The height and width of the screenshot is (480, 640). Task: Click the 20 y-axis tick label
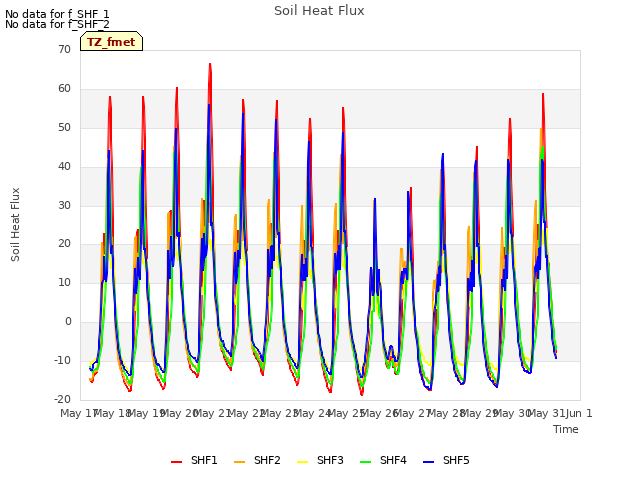64,244
